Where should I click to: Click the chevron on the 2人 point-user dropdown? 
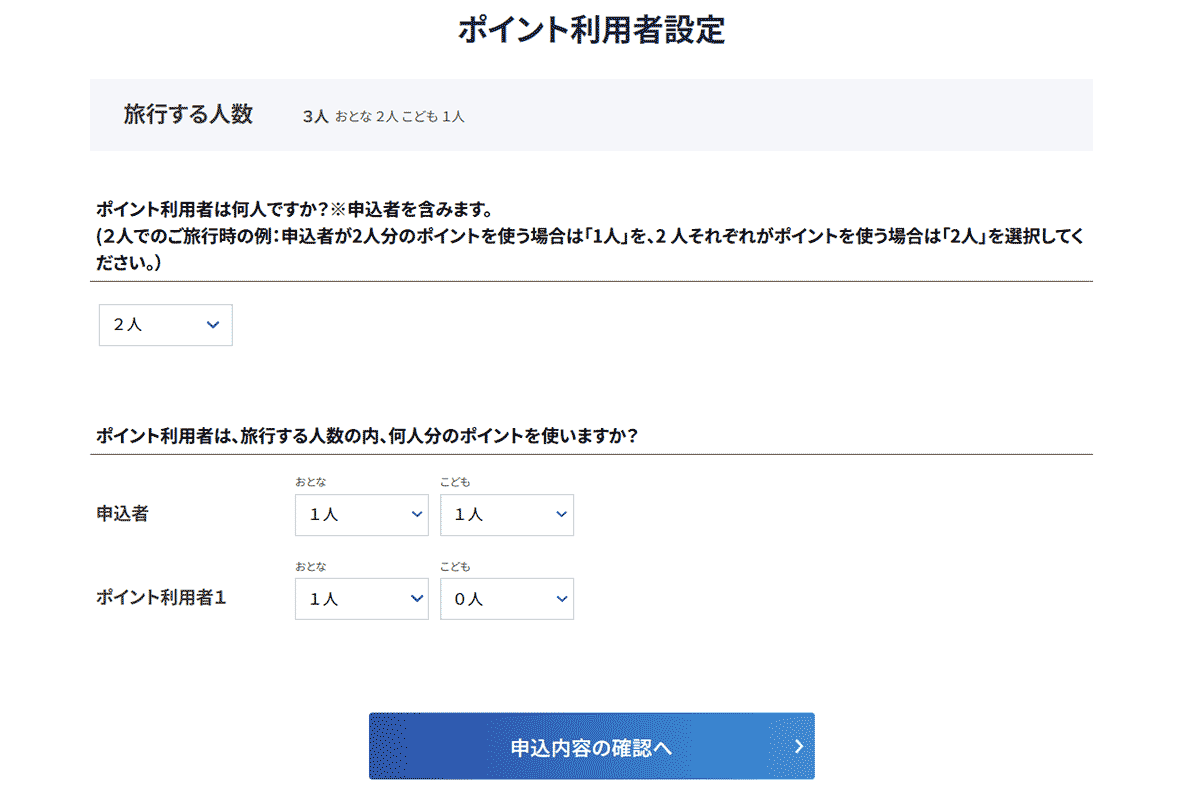(x=212, y=325)
